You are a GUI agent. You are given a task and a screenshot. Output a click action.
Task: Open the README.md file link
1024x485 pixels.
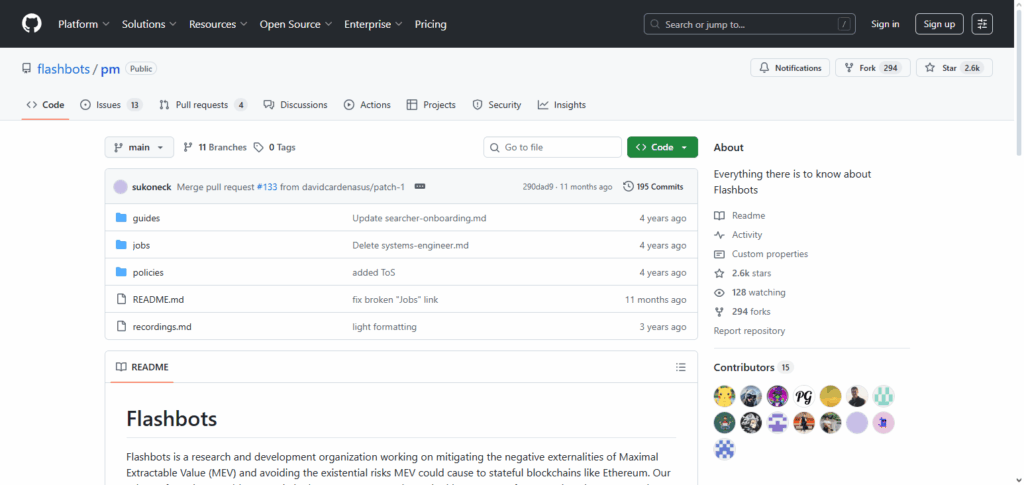[158, 299]
